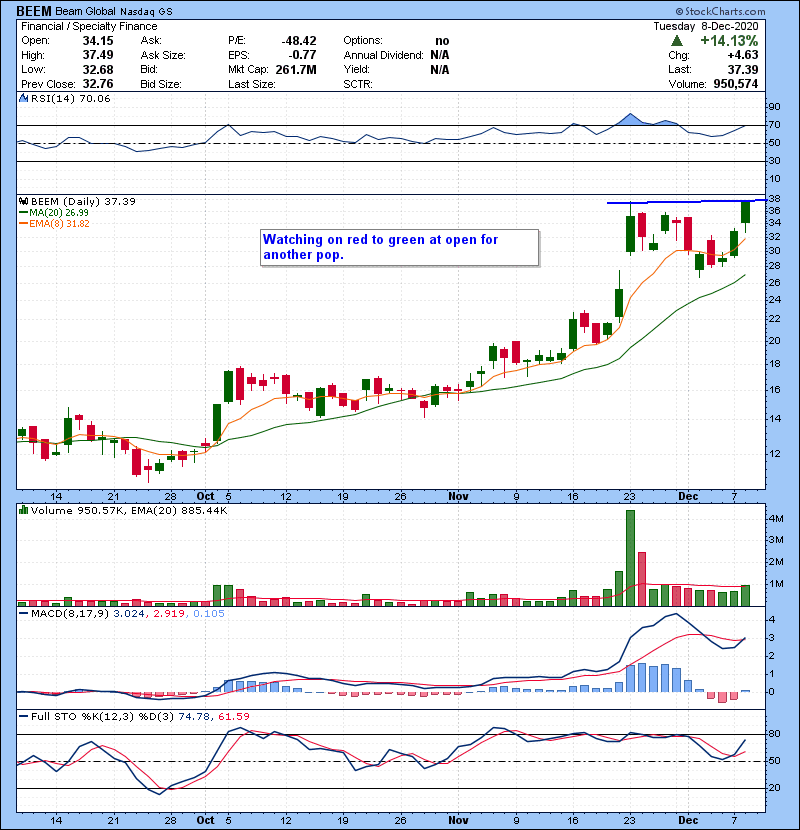This screenshot has width=800, height=830.
Task: Click the 'BEEM (Daily) 37.39' chart label
Action: [x=83, y=201]
